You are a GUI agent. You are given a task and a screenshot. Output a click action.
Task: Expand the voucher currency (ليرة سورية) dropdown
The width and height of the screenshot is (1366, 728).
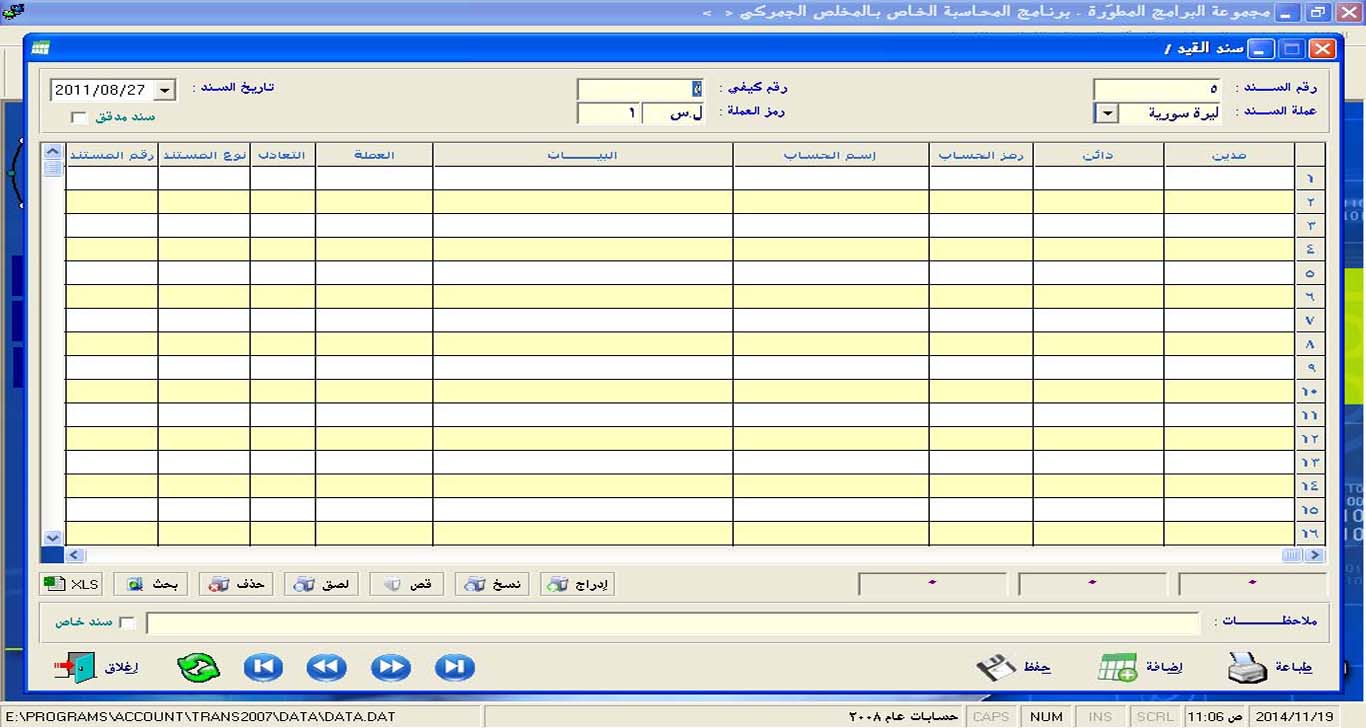tap(1107, 113)
